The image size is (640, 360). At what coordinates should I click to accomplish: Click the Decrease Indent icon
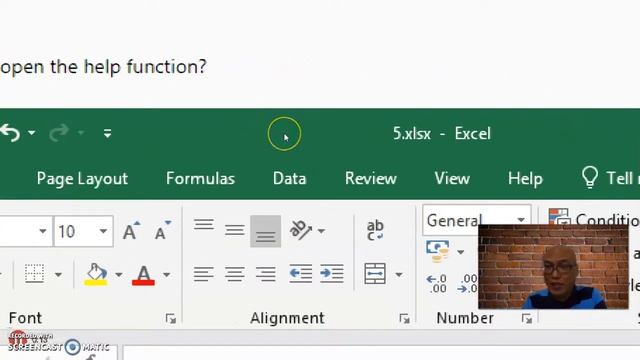click(300, 274)
